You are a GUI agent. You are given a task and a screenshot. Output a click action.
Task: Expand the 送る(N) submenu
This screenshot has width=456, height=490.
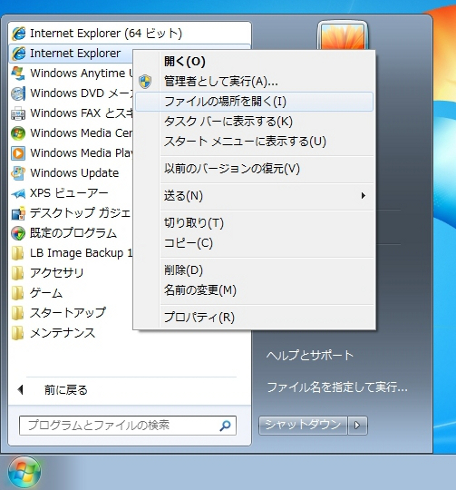click(254, 196)
